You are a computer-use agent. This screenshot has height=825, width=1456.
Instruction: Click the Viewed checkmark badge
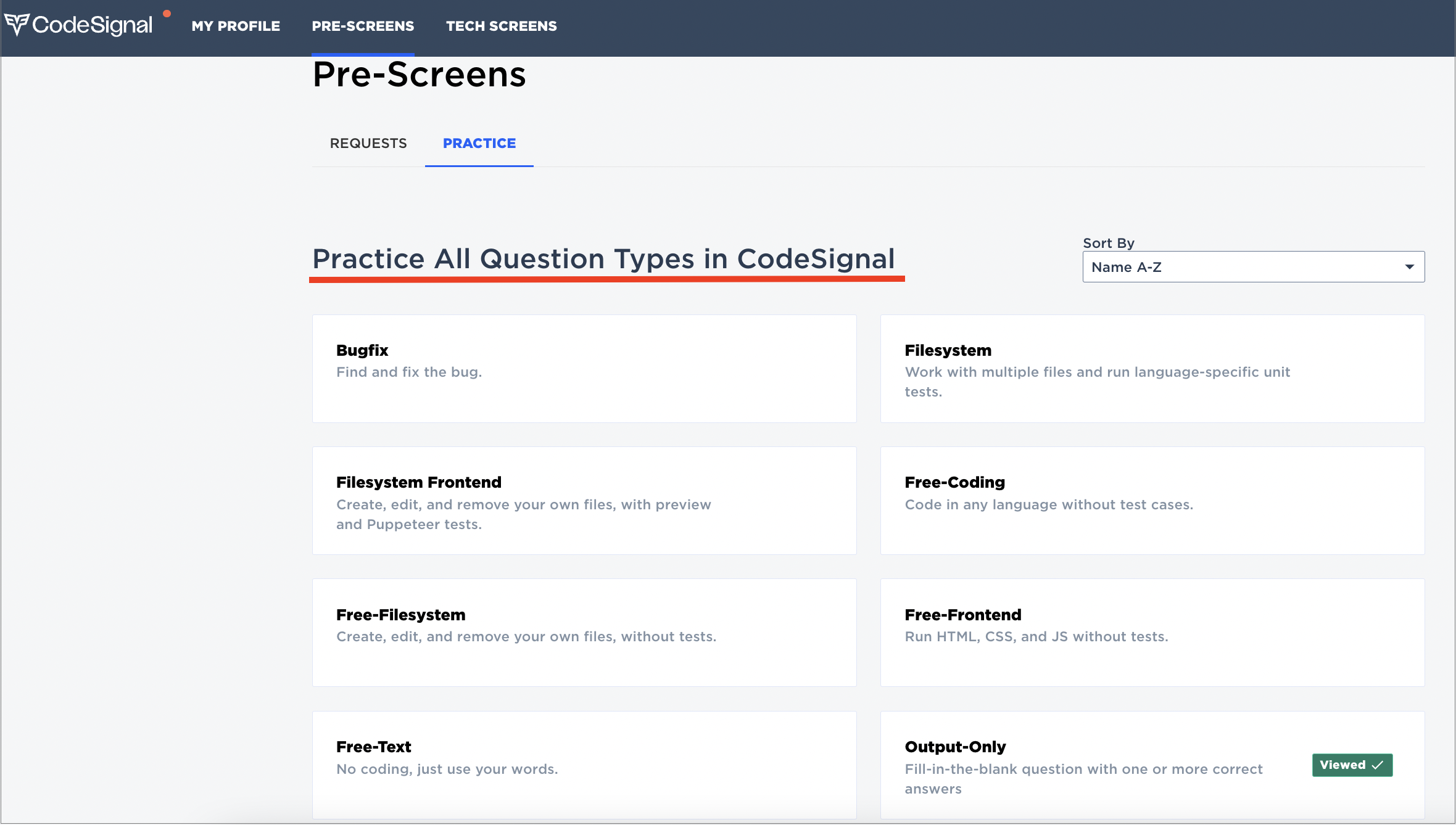[1352, 765]
